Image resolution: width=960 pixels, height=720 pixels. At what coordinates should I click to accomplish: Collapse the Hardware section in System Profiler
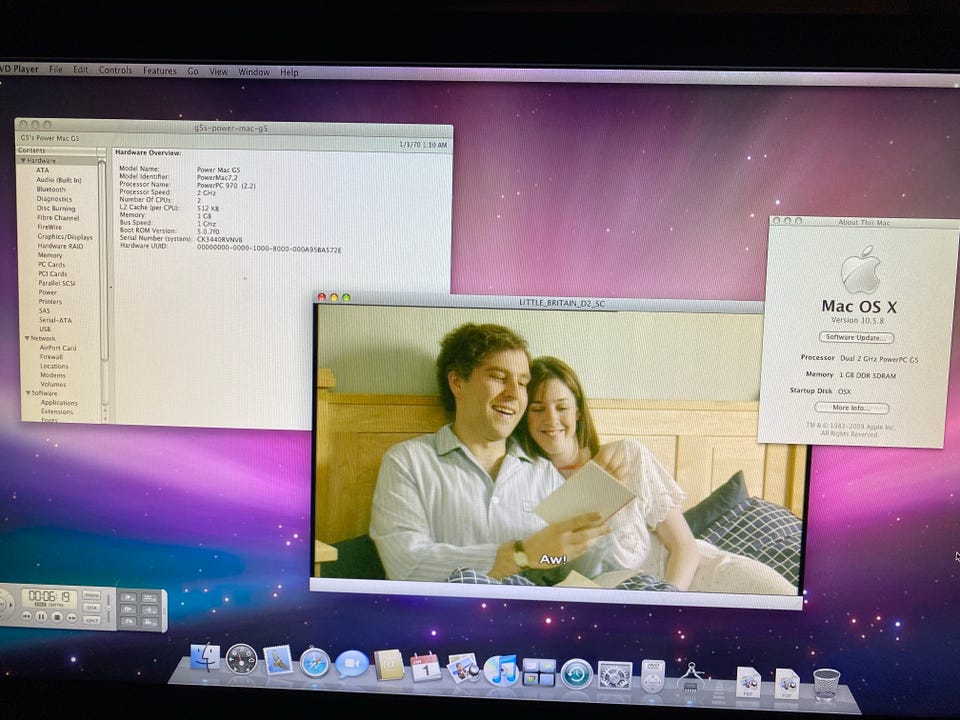pos(23,160)
